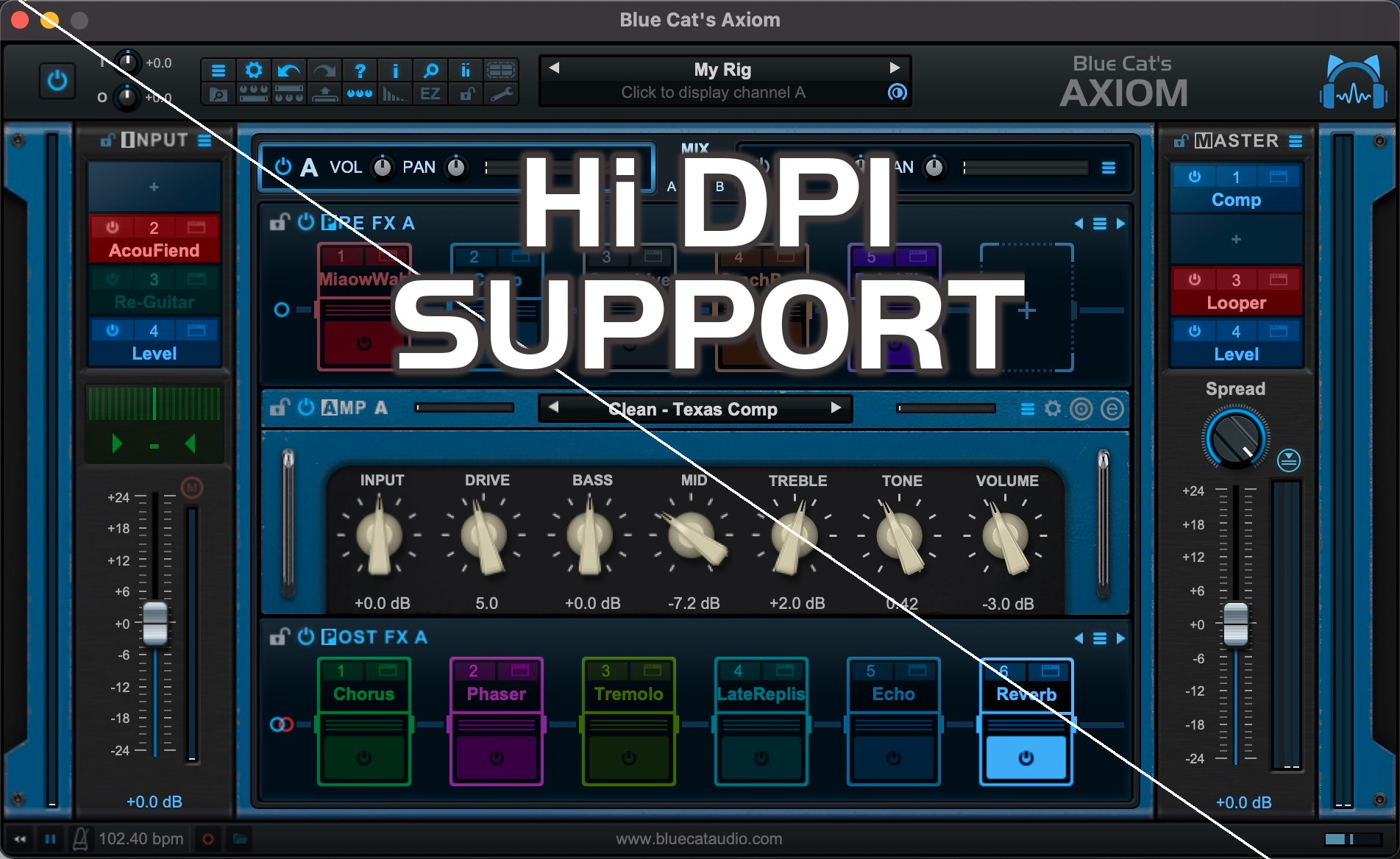
Task: Click the dashed window layout icon
Action: pos(501,71)
